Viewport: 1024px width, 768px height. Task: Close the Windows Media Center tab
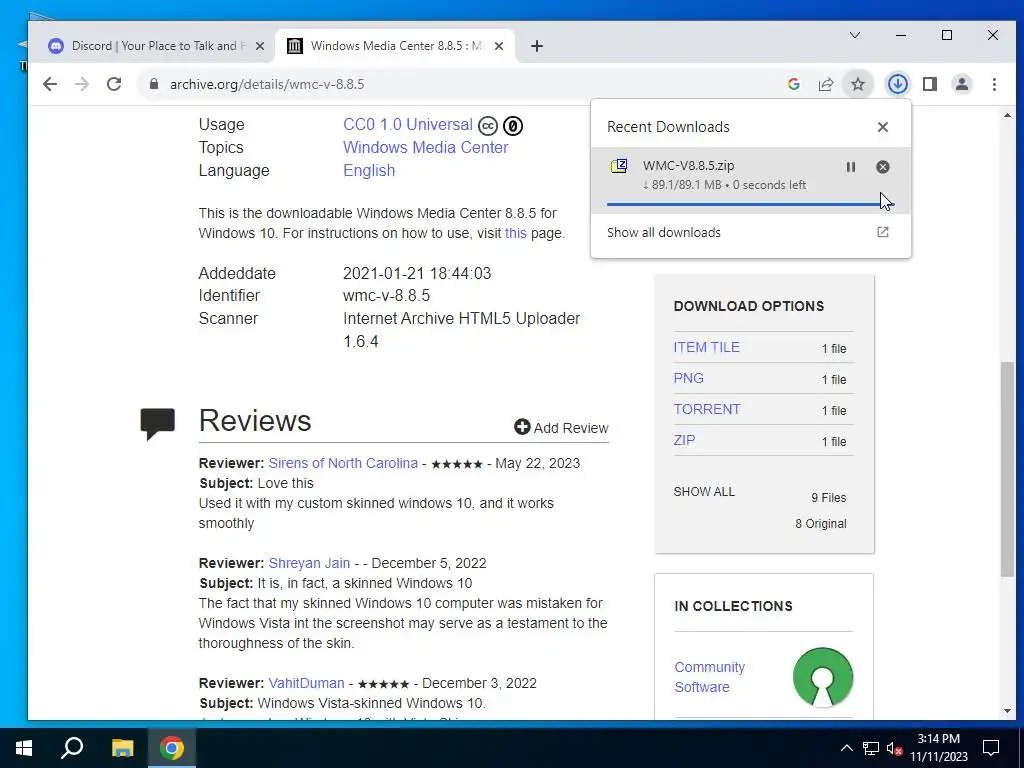point(499,46)
